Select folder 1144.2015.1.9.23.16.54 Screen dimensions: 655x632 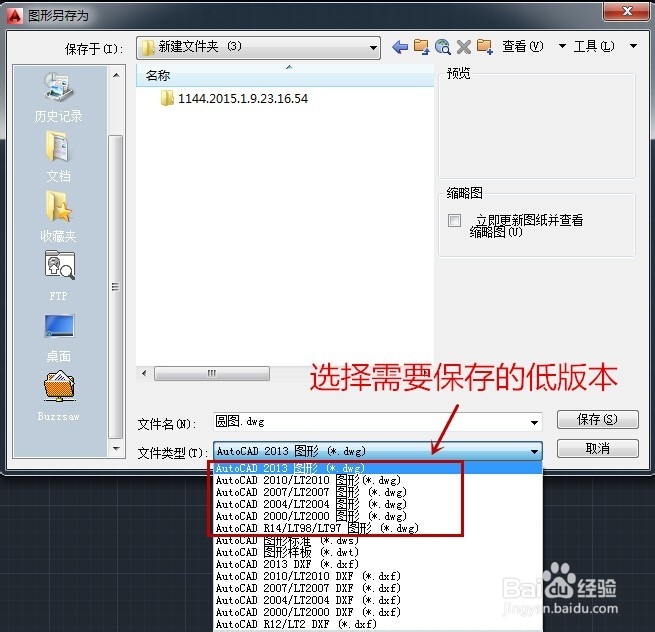coord(234,99)
